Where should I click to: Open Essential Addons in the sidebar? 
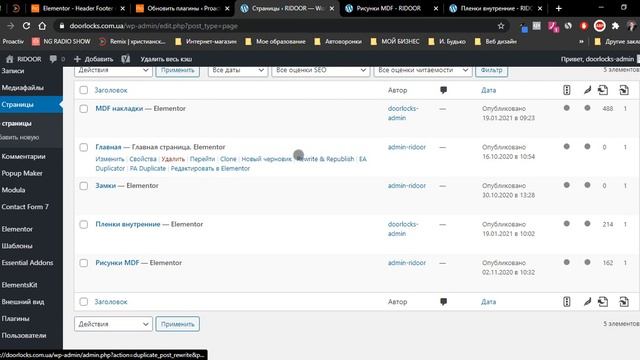(27, 263)
